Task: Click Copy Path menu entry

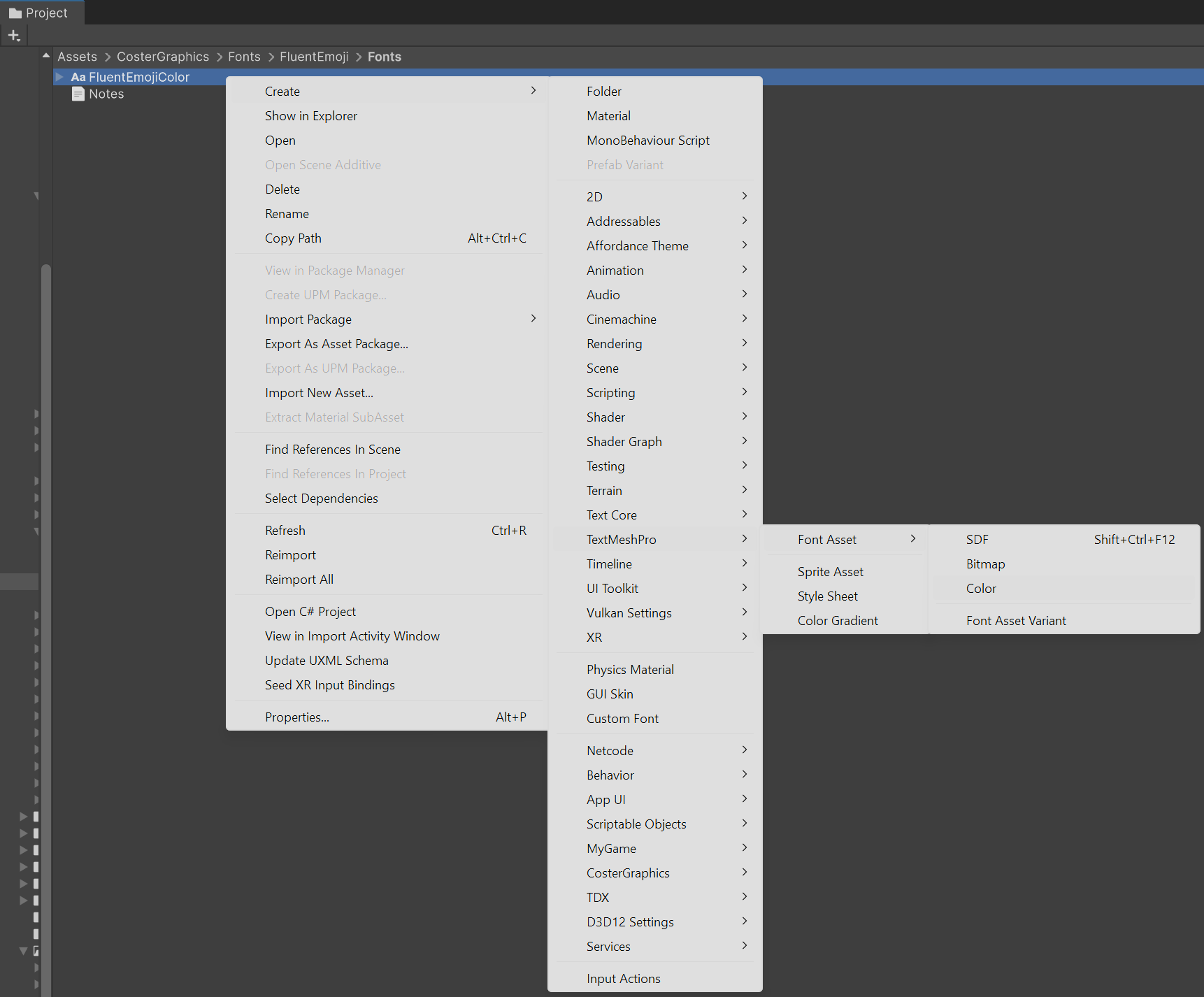Action: pyautogui.click(x=387, y=238)
